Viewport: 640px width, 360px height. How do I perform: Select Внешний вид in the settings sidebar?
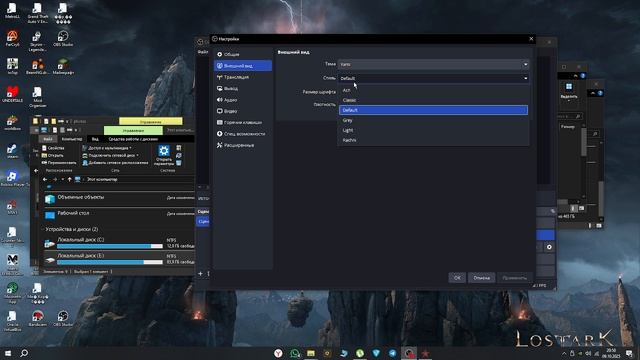tap(243, 66)
